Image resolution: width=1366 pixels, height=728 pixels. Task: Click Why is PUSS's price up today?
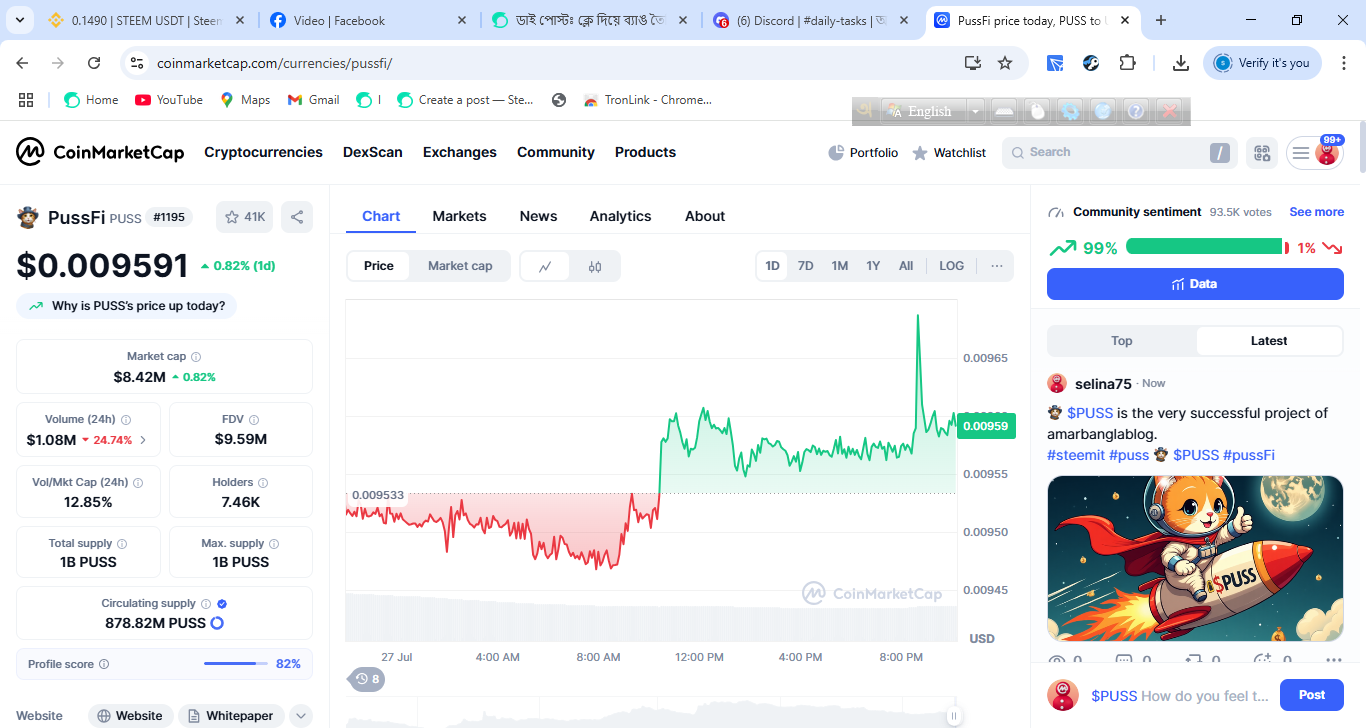pos(126,306)
